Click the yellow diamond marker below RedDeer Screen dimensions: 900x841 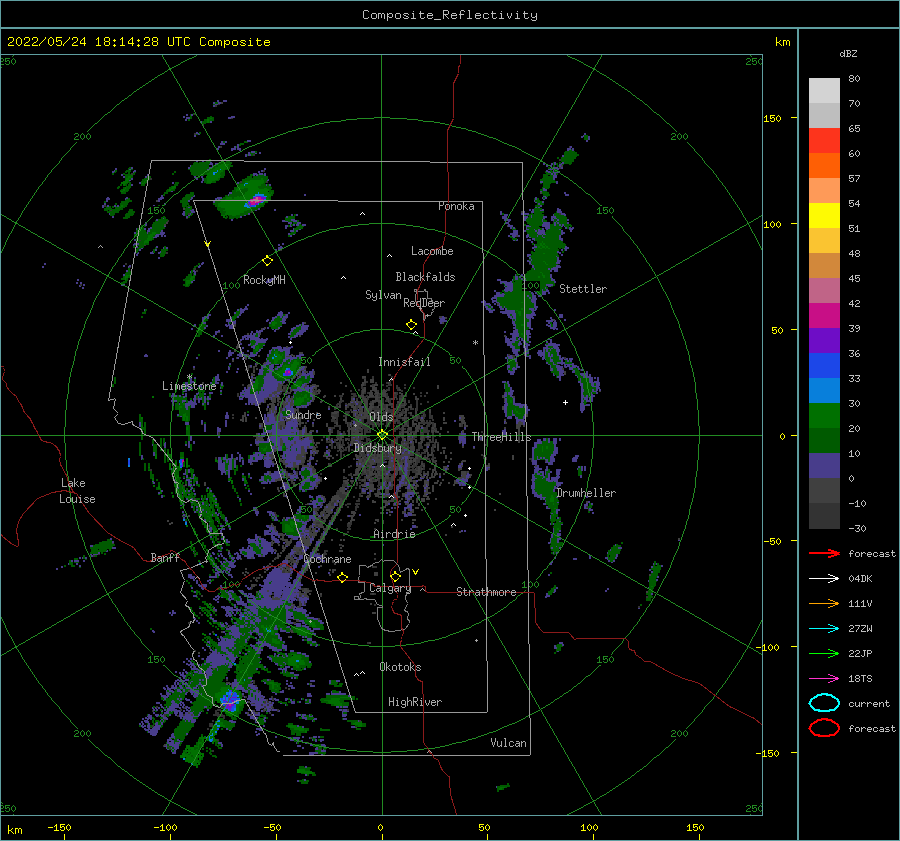[x=412, y=325]
